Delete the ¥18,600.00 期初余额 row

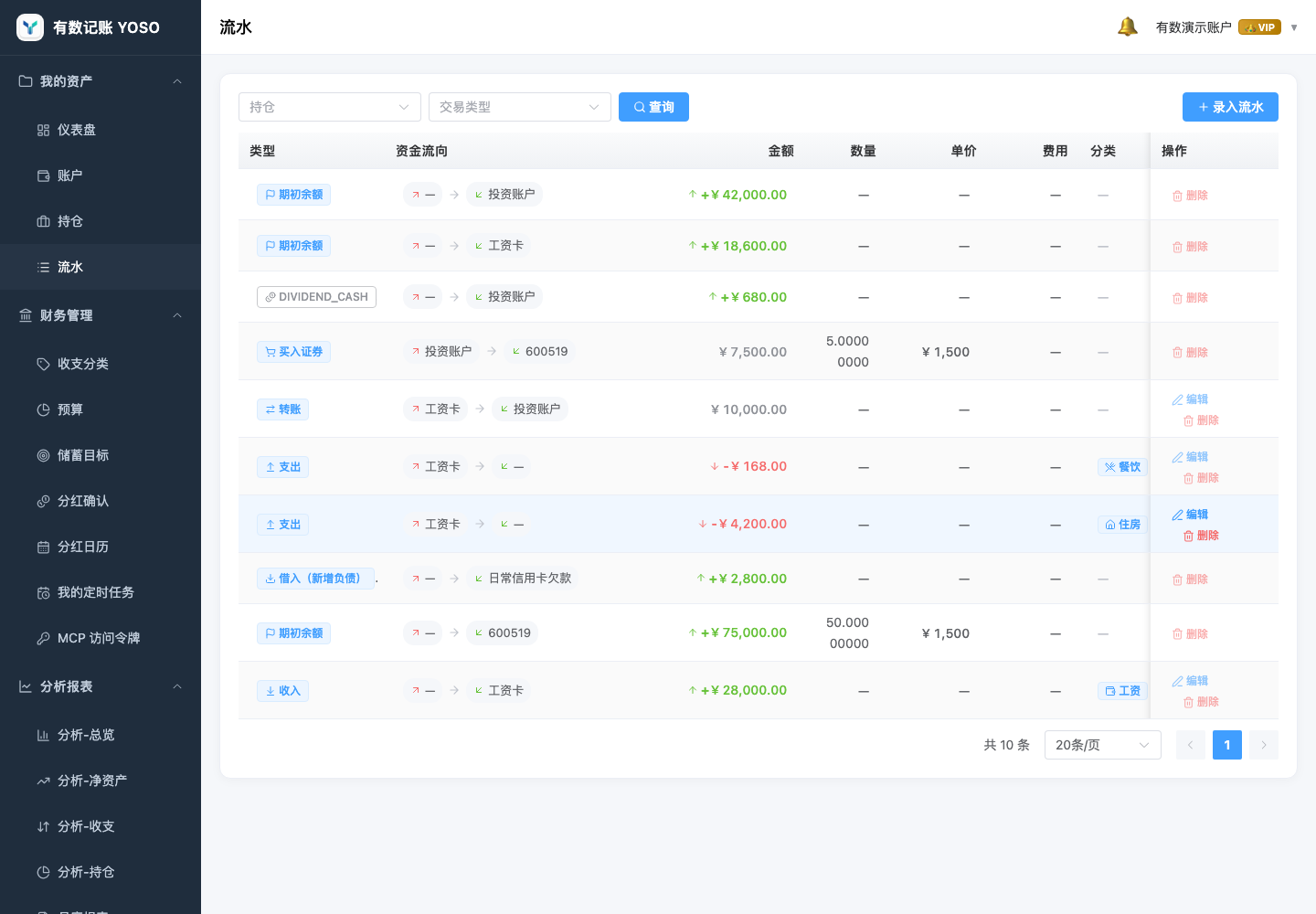point(1190,247)
